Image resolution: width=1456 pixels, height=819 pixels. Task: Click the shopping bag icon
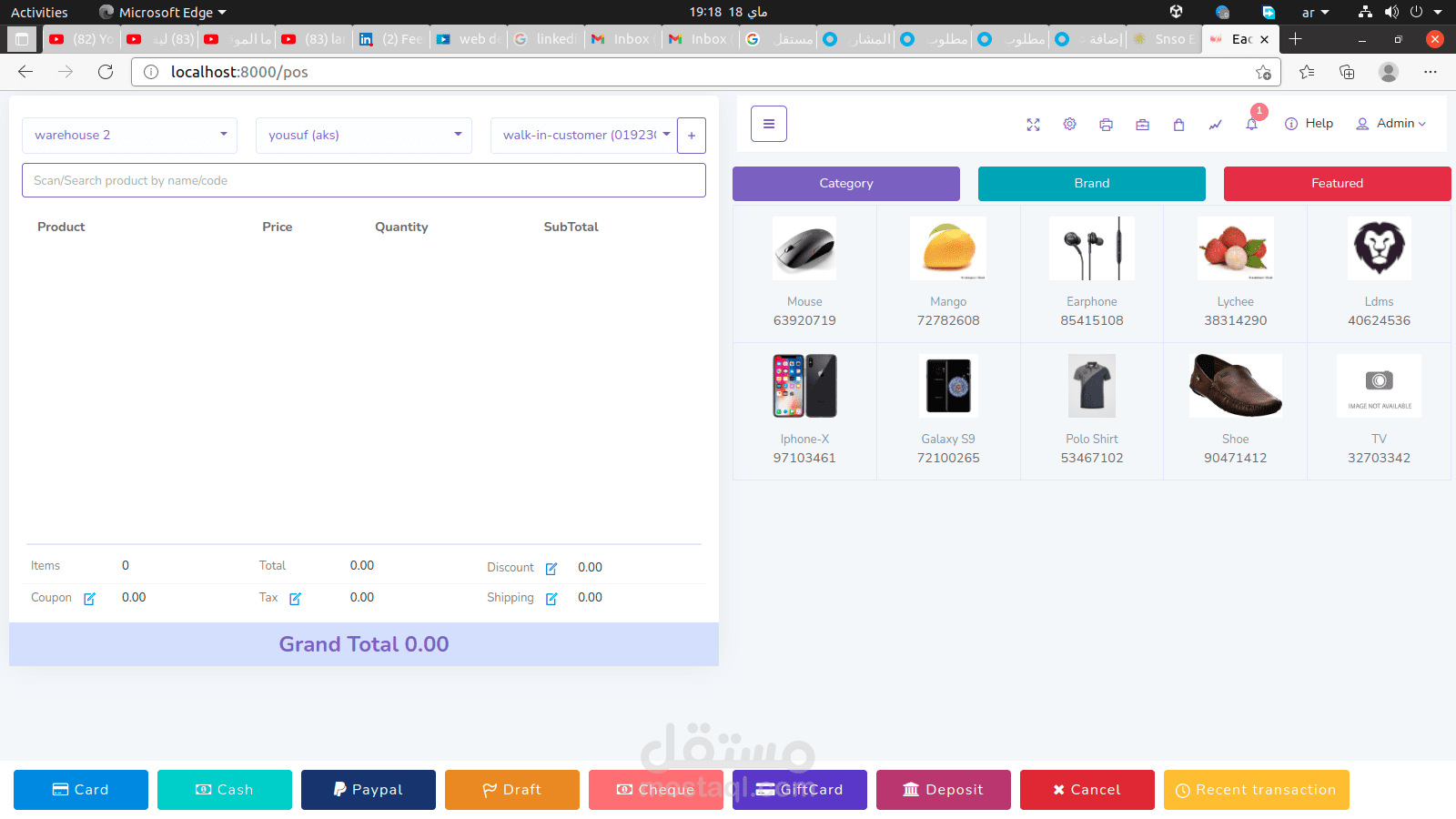click(x=1178, y=125)
